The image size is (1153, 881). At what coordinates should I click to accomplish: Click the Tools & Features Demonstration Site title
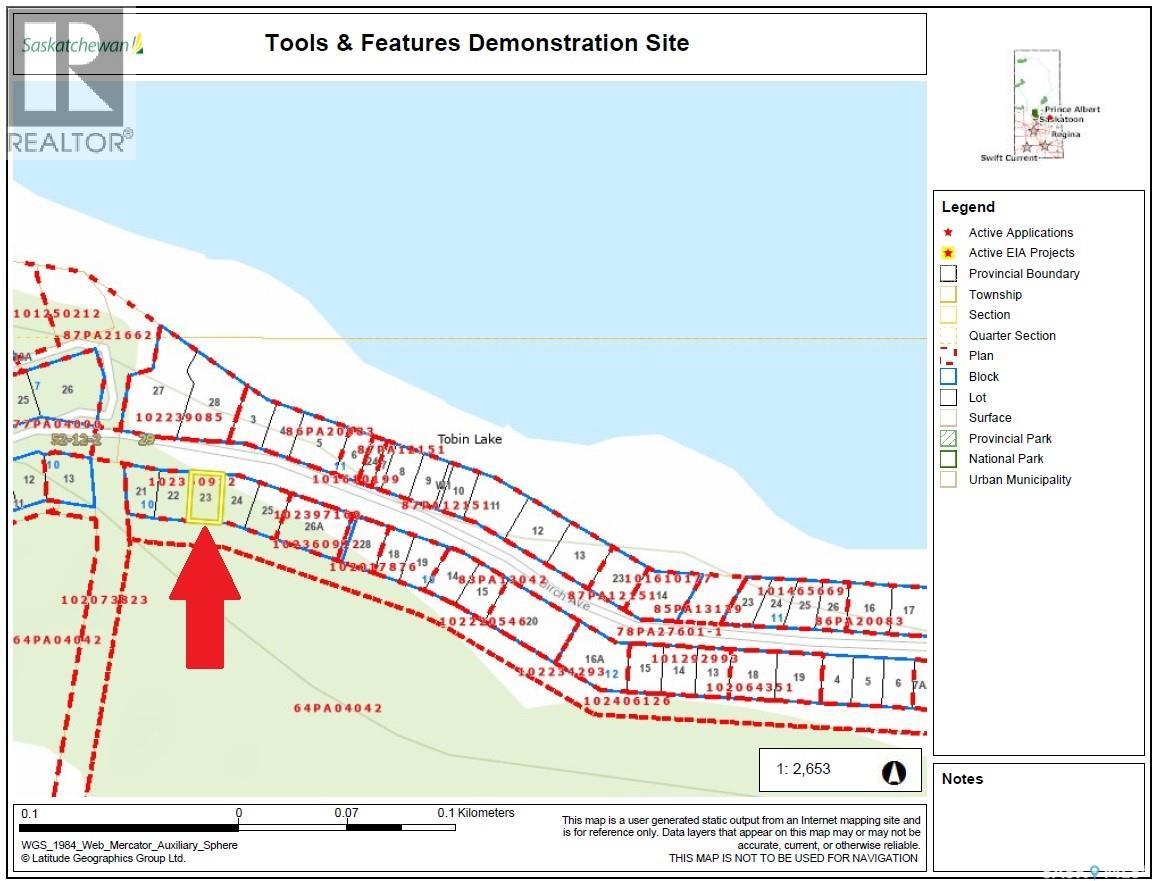click(477, 43)
